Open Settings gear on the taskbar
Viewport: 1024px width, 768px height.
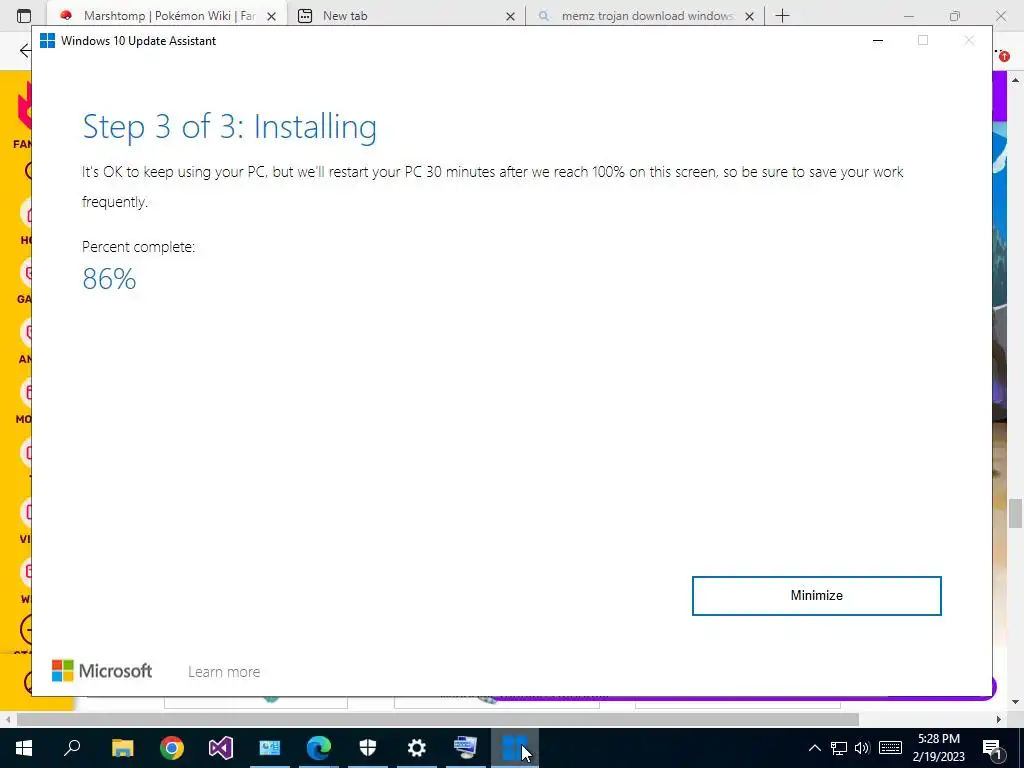[417, 748]
